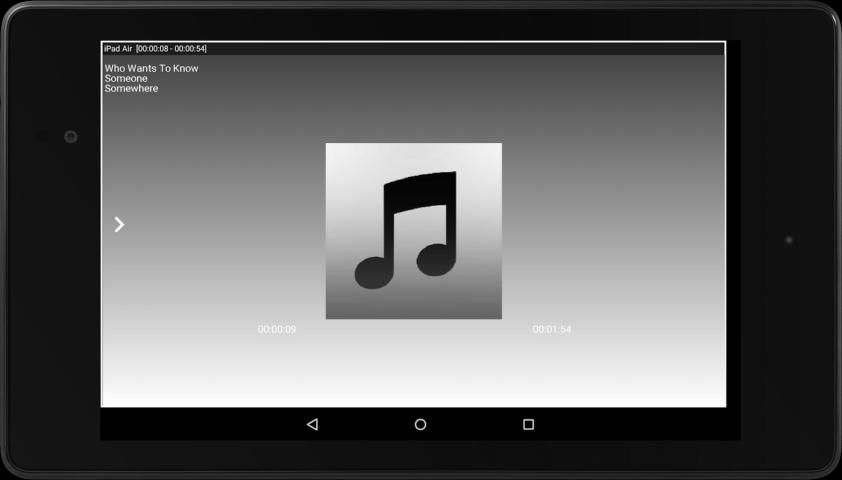The width and height of the screenshot is (842, 480).
Task: Click the left note head of the music icon
Action: pos(372,271)
